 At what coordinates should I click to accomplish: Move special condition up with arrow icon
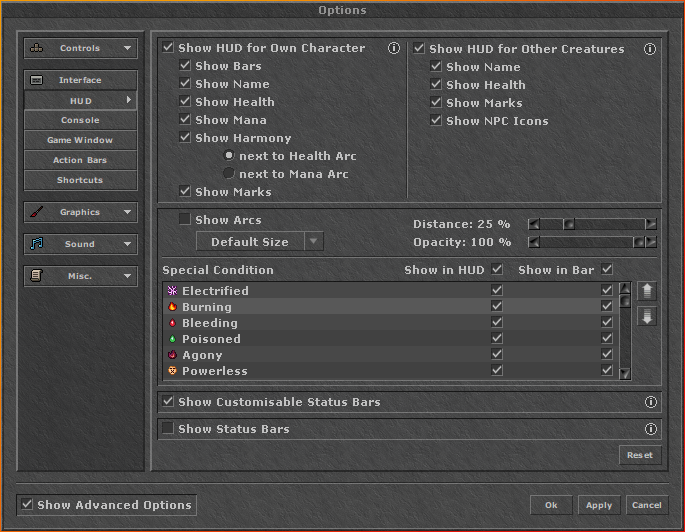pyautogui.click(x=646, y=291)
